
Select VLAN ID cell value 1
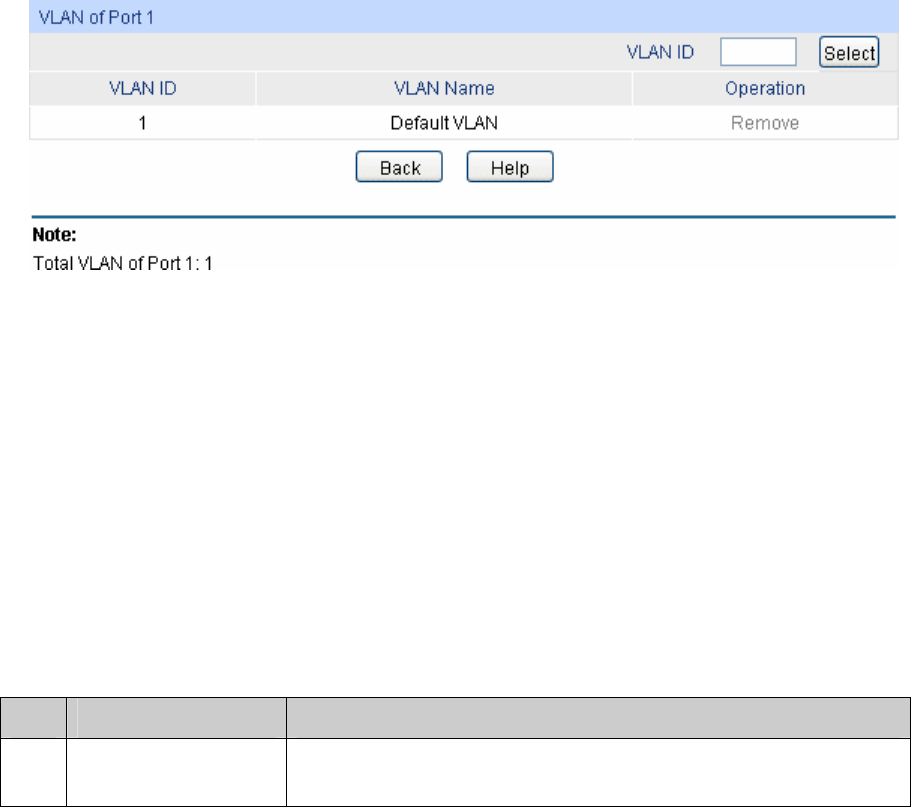pyautogui.click(x=142, y=123)
